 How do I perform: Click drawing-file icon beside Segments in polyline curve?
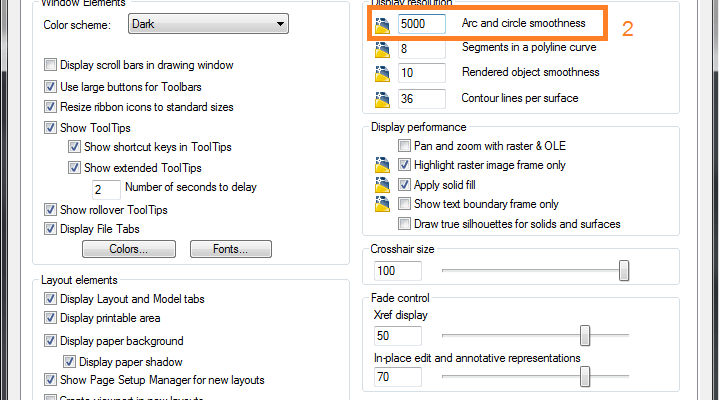pos(382,50)
